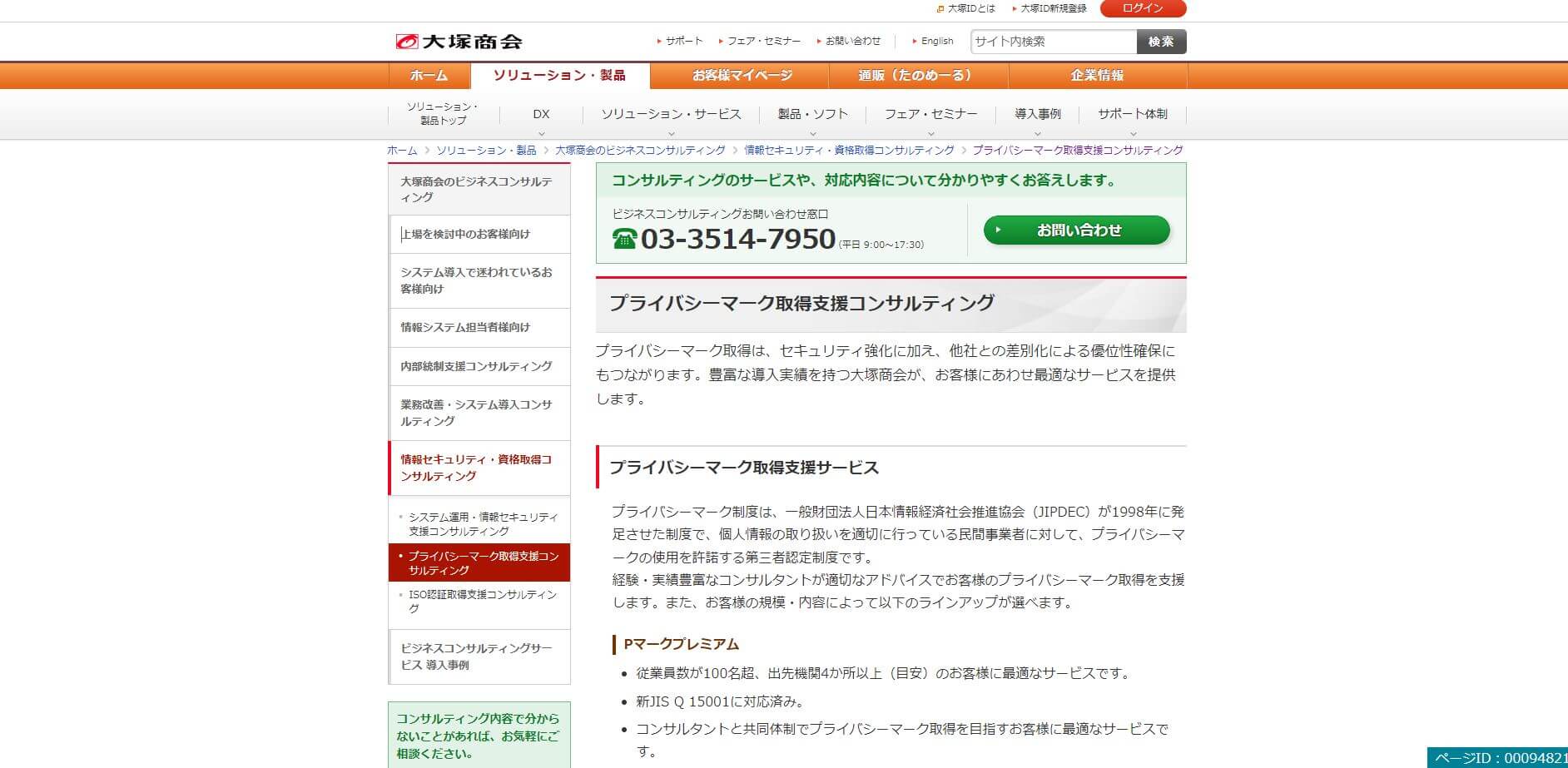Click the green お問い合わせ button
This screenshot has height=768, width=1568.
1077,230
